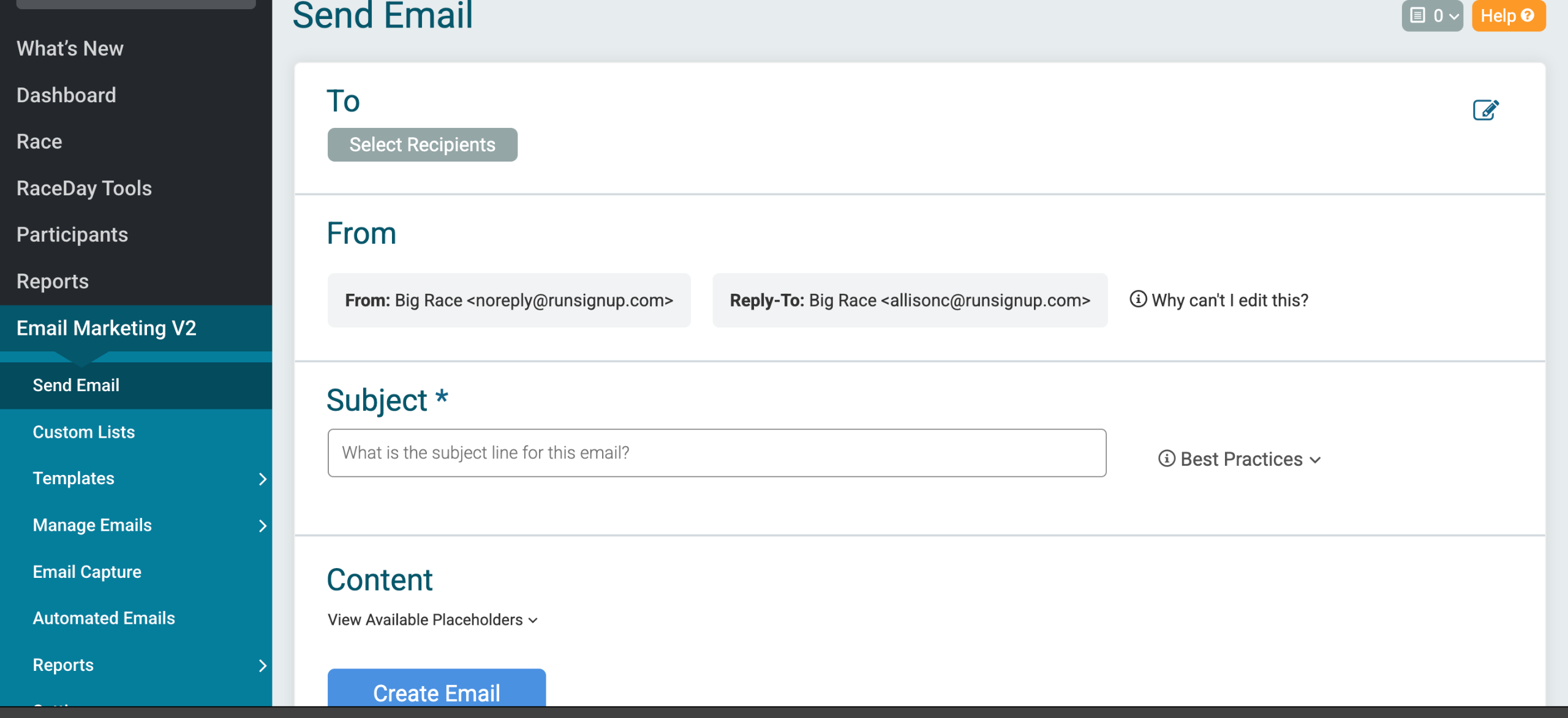
Task: Open View Available Placeholders dropdown
Action: [x=432, y=620]
